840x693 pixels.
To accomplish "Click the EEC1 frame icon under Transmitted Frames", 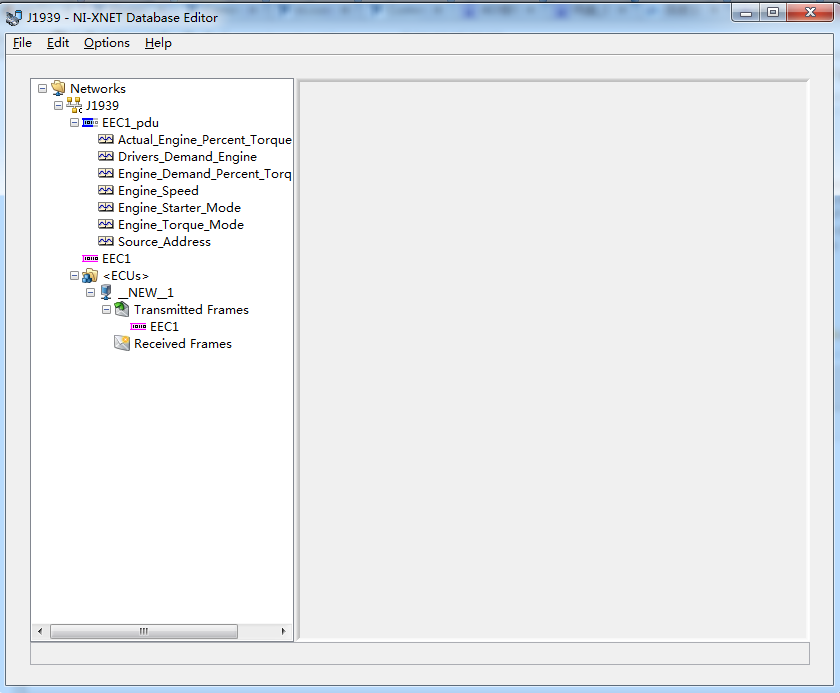I will click(138, 327).
